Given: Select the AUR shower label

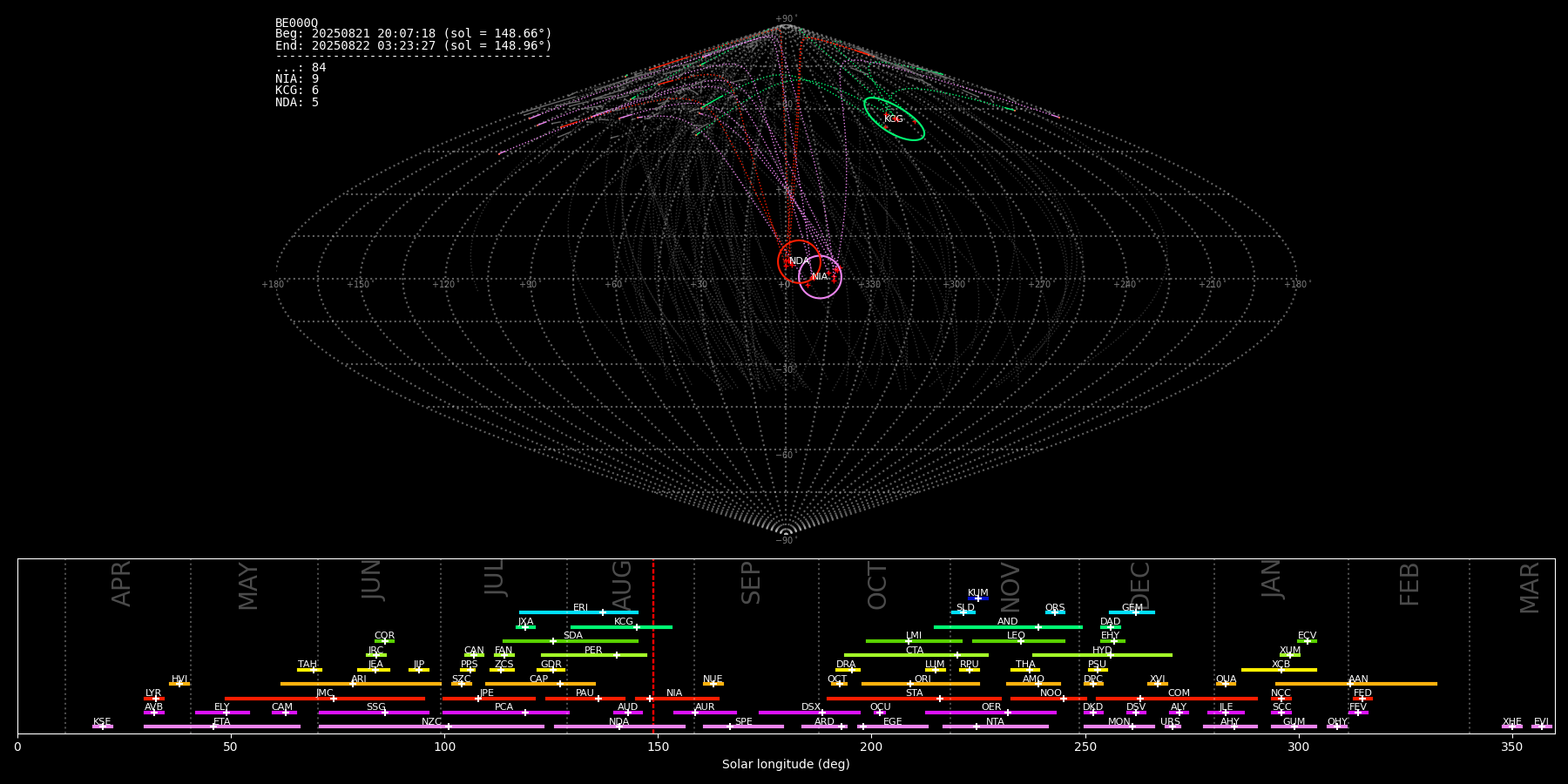Looking at the screenshot, I should (705, 707).
